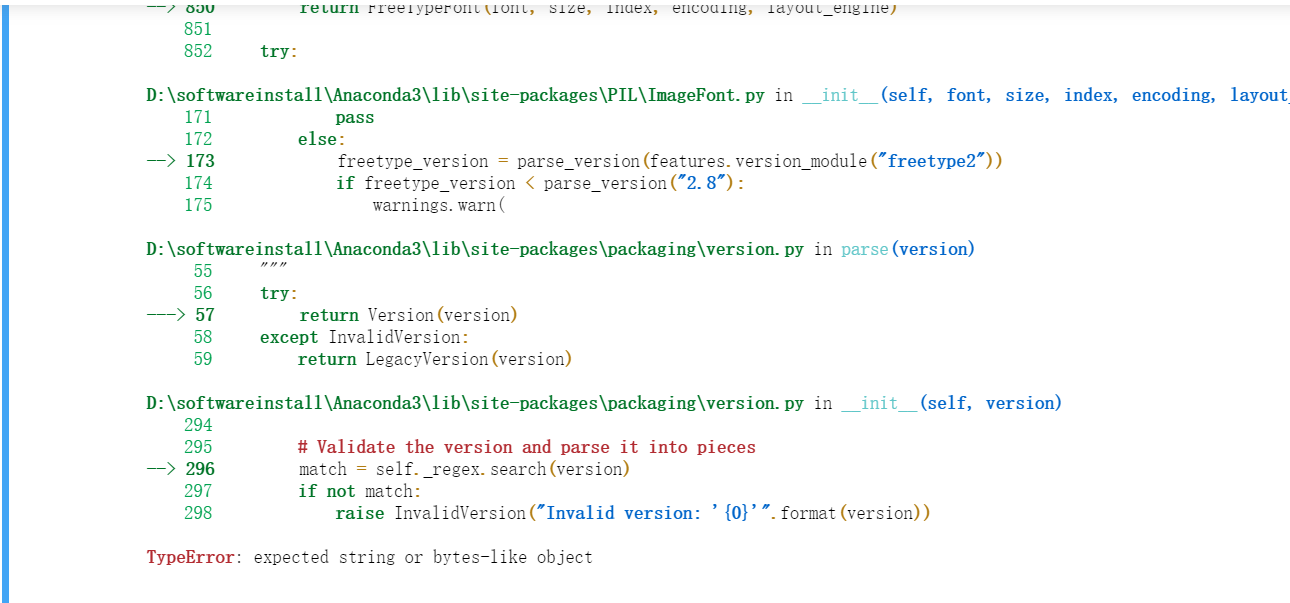Click the 'else:' keyword on line 172

click(x=322, y=139)
